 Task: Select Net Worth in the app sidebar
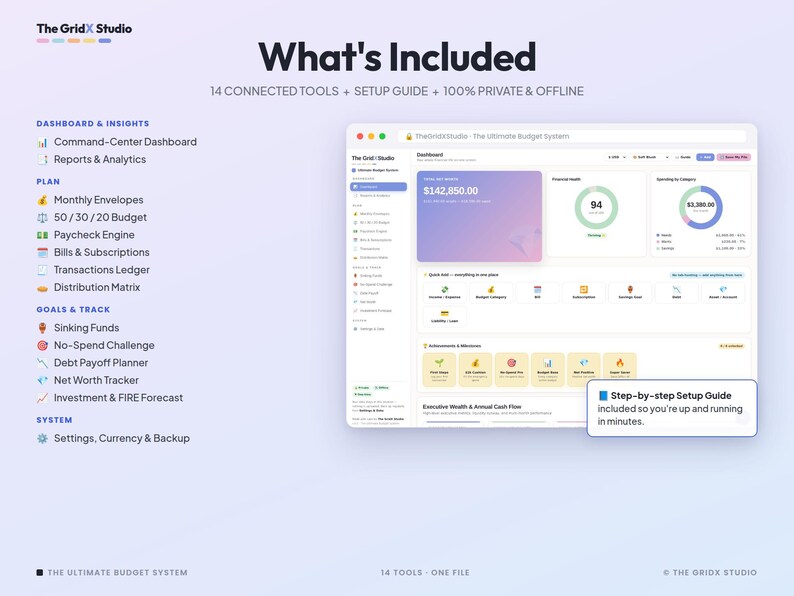tap(378, 302)
